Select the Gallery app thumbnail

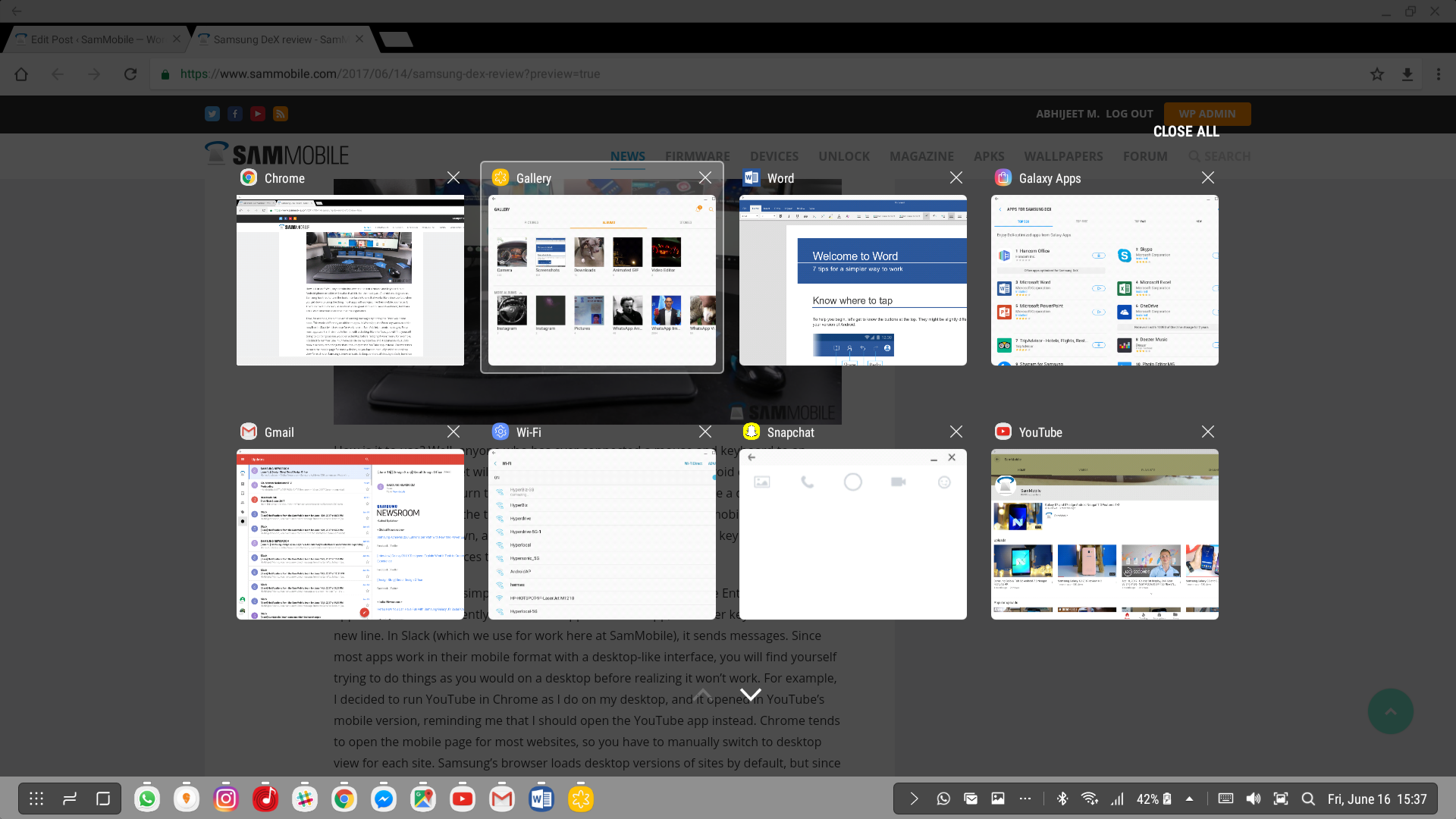tap(601, 280)
